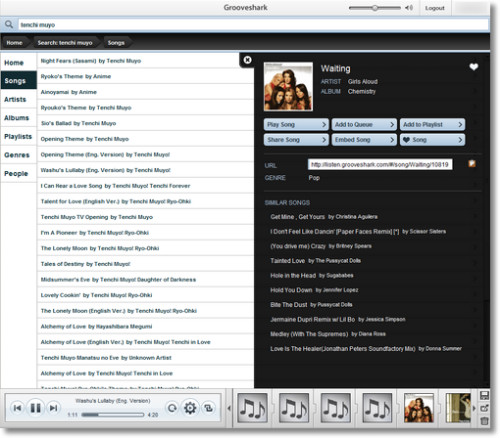Click the Logout button
This screenshot has width=500, height=438.
(435, 8)
